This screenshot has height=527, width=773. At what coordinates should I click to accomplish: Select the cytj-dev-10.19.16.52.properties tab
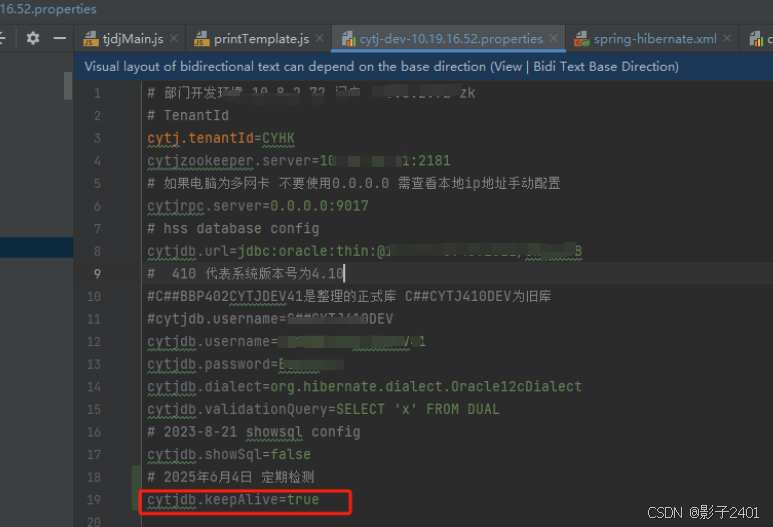coord(451,38)
